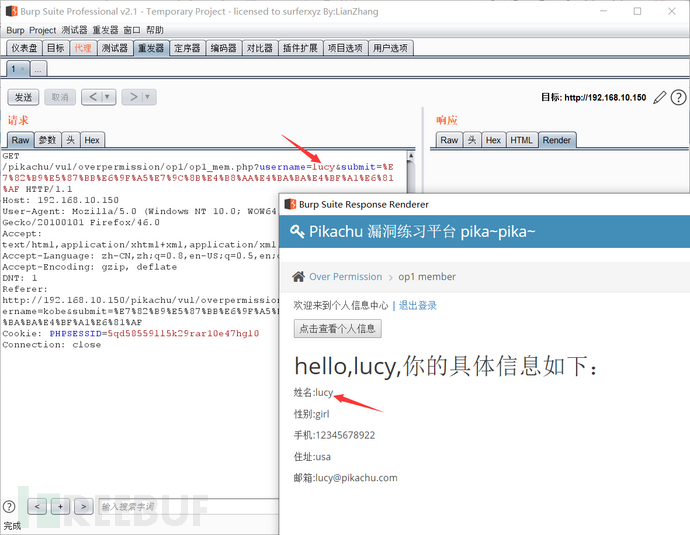This screenshot has height=535, width=690.
Task: Click the PHPSESSID cookie value in request
Action: point(184,333)
